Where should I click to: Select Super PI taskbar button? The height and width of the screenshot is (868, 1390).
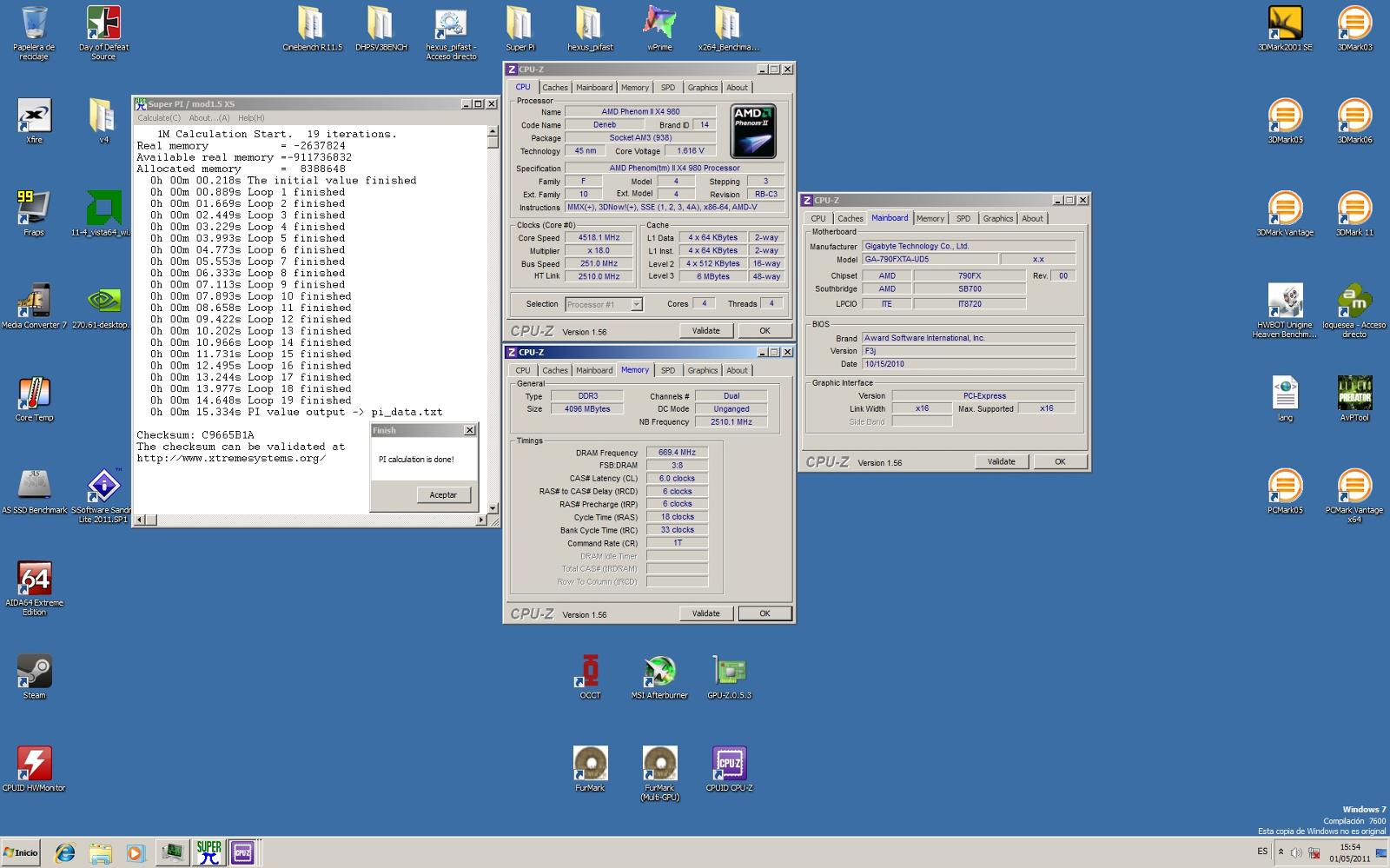(208, 852)
